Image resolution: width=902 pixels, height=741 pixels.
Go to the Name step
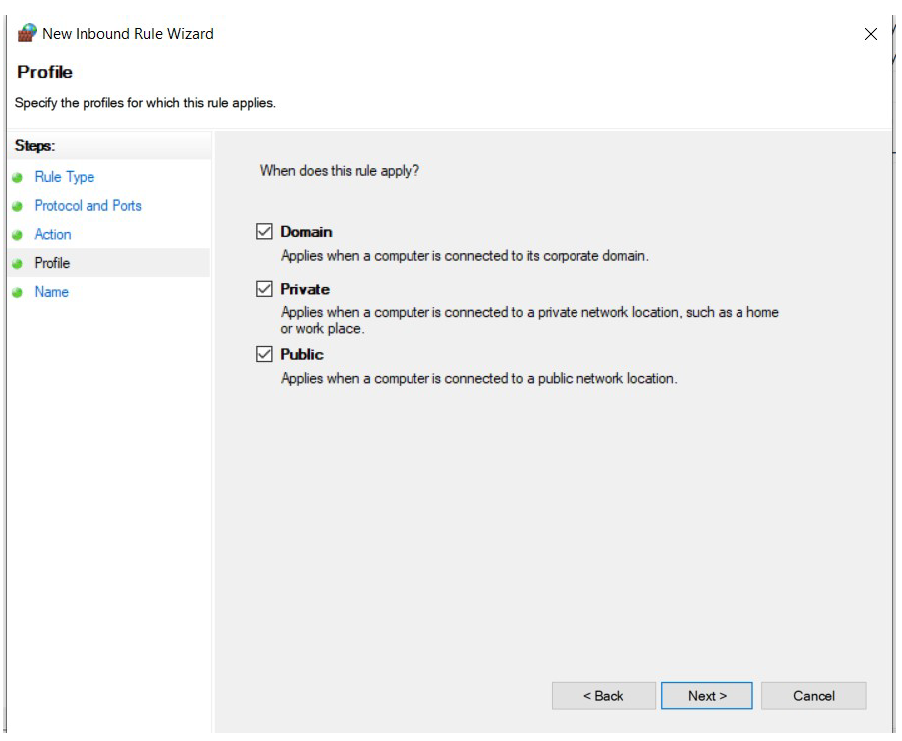point(52,292)
